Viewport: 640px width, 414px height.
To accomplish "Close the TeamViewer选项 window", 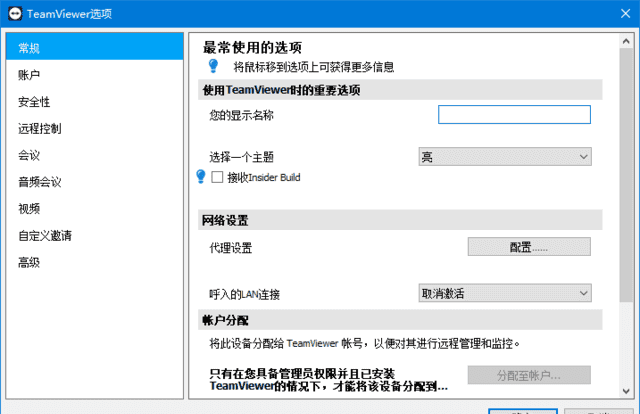I will point(625,13).
